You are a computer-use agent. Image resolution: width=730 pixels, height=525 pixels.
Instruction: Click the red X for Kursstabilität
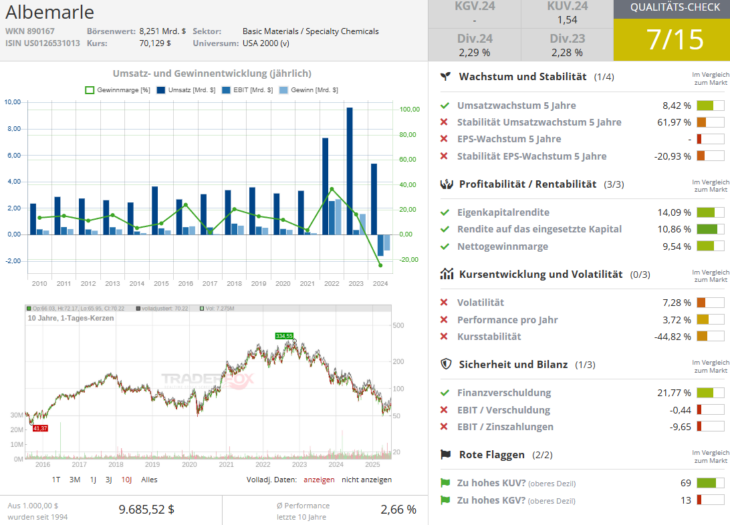(444, 337)
